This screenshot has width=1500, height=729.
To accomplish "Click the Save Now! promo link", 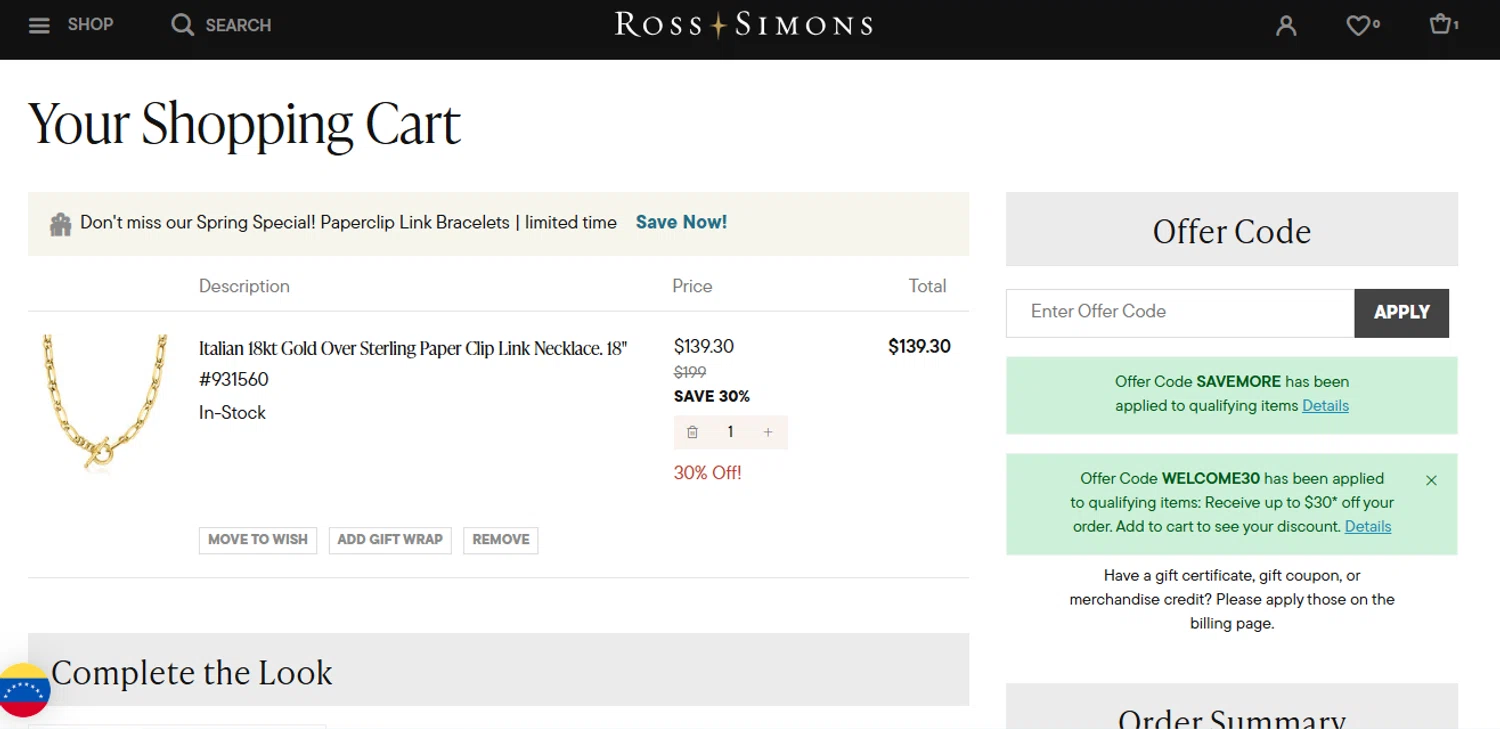I will click(681, 222).
